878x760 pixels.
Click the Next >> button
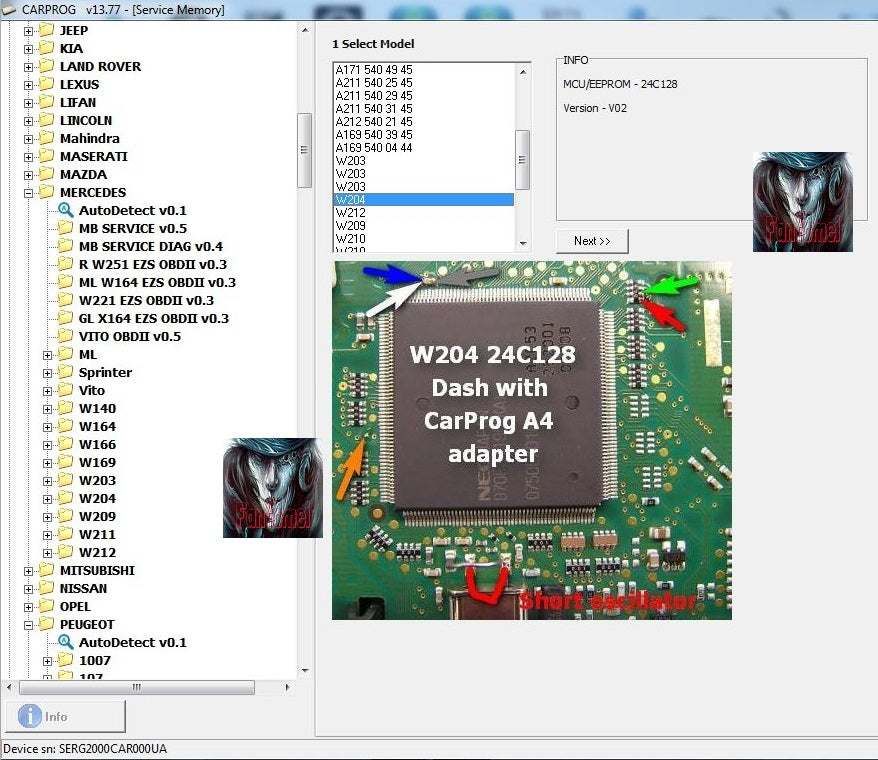point(591,240)
